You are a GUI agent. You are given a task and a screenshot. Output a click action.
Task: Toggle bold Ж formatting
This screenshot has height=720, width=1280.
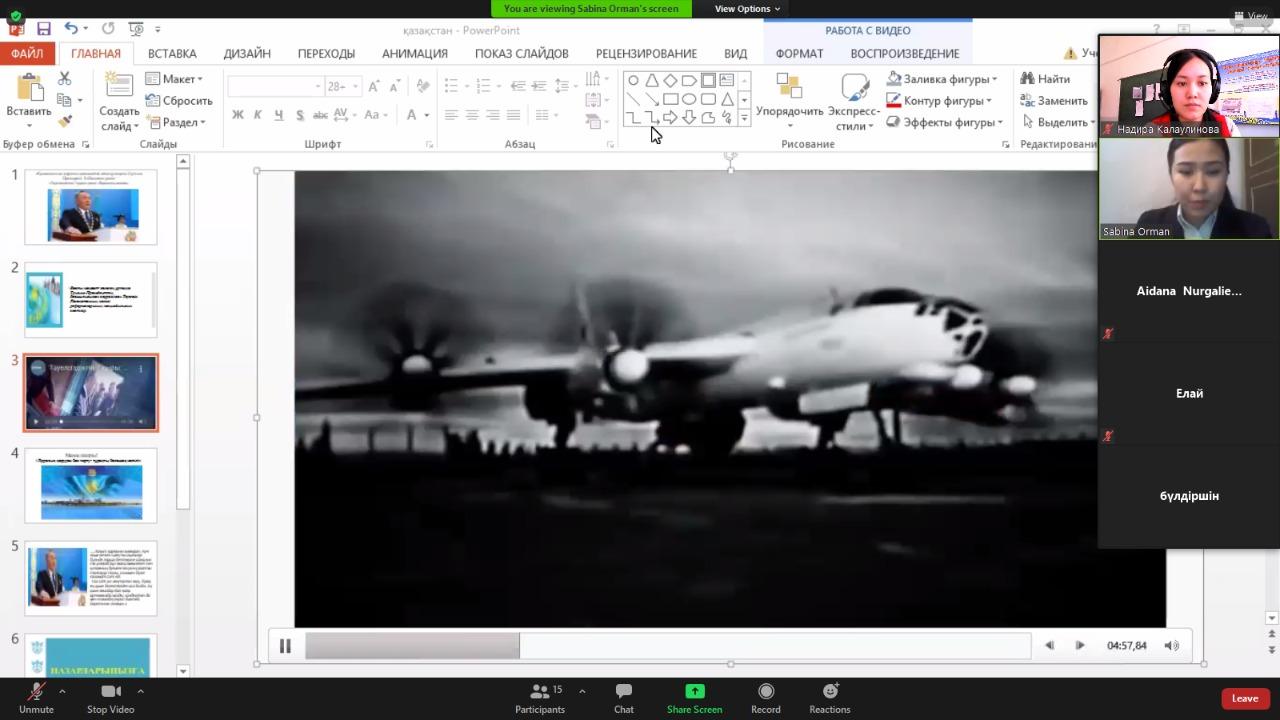coord(237,115)
